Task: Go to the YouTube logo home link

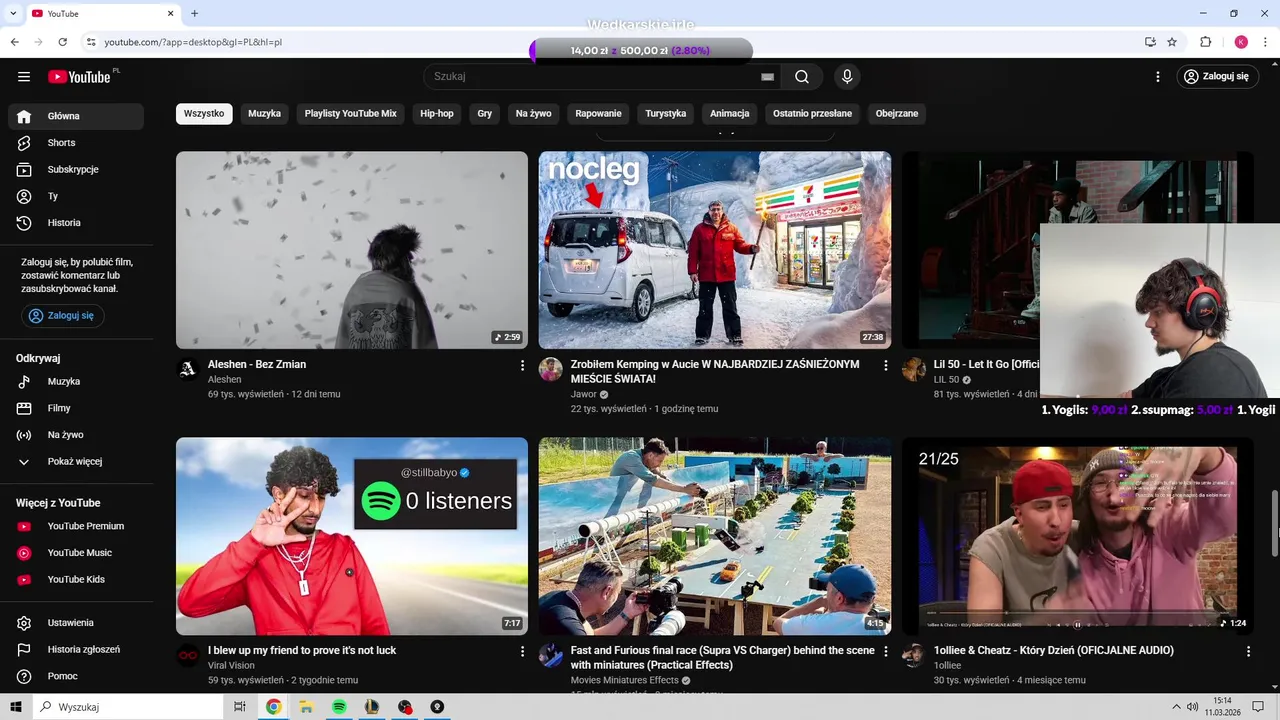Action: coord(79,77)
